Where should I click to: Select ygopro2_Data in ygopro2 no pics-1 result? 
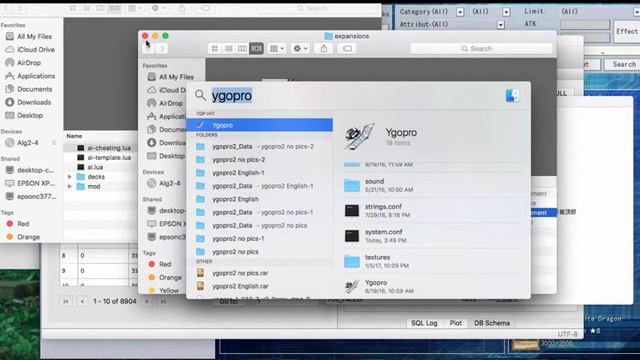259,212
